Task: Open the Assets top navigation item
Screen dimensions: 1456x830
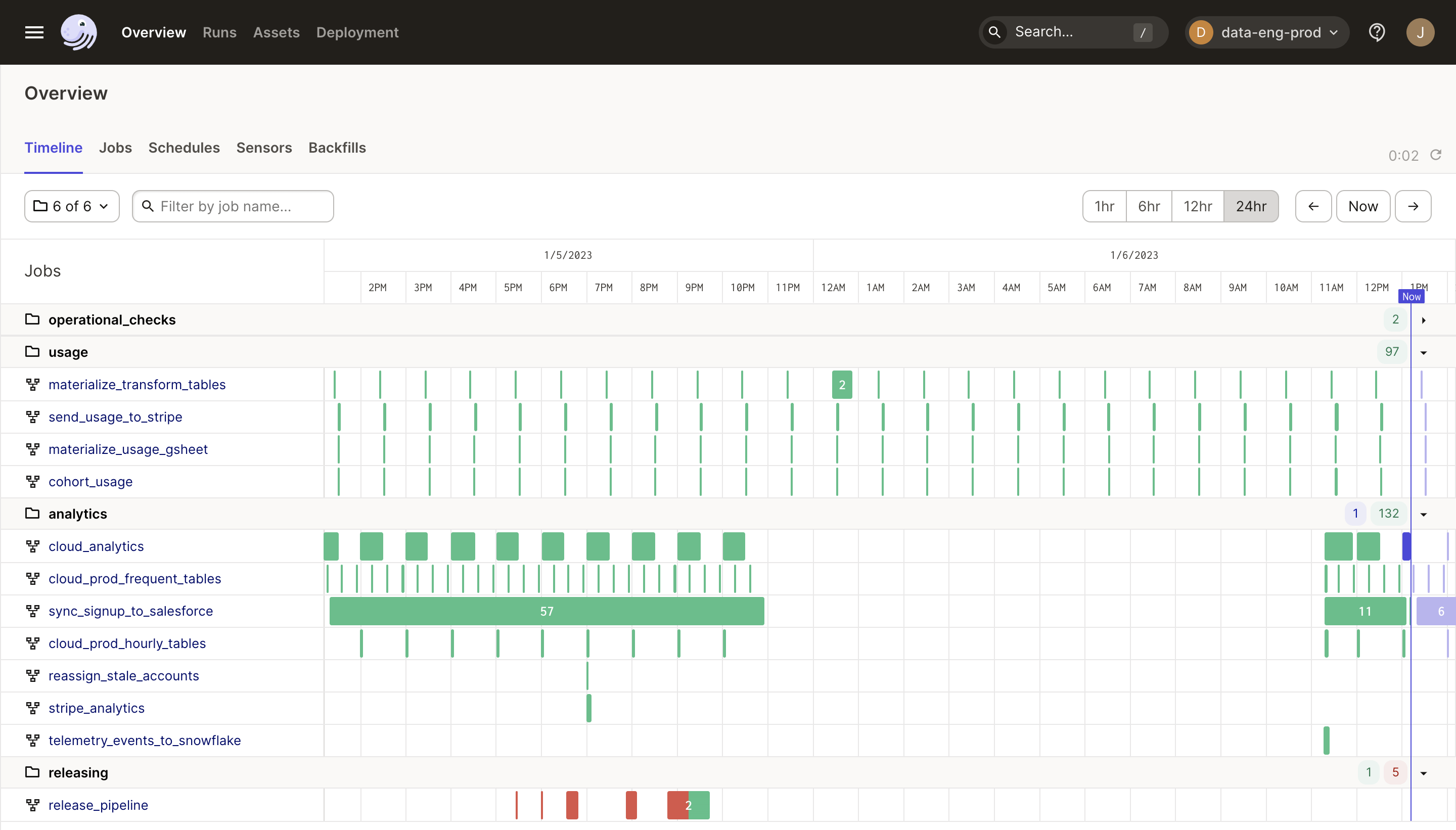Action: click(x=276, y=32)
